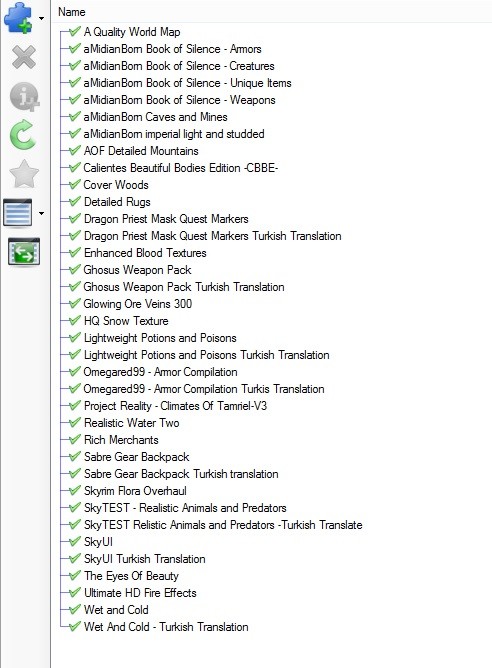Select The Eyes Of Beauty mod

point(132,576)
